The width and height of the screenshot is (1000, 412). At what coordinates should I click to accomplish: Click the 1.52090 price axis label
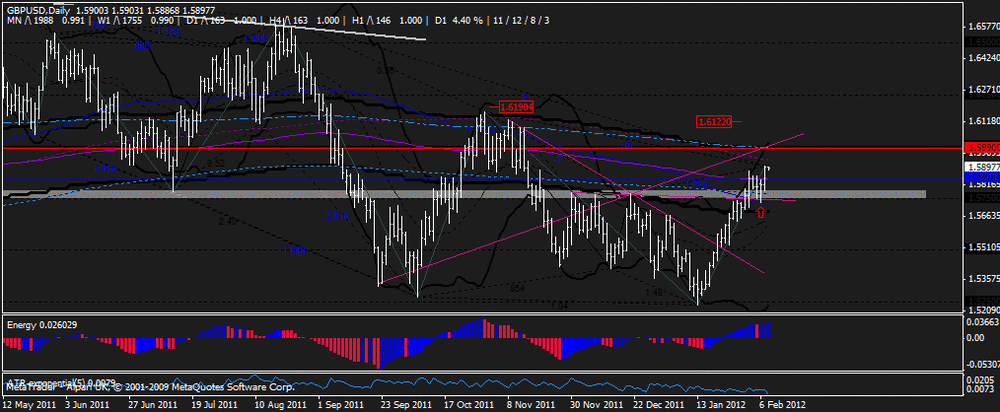pos(985,309)
